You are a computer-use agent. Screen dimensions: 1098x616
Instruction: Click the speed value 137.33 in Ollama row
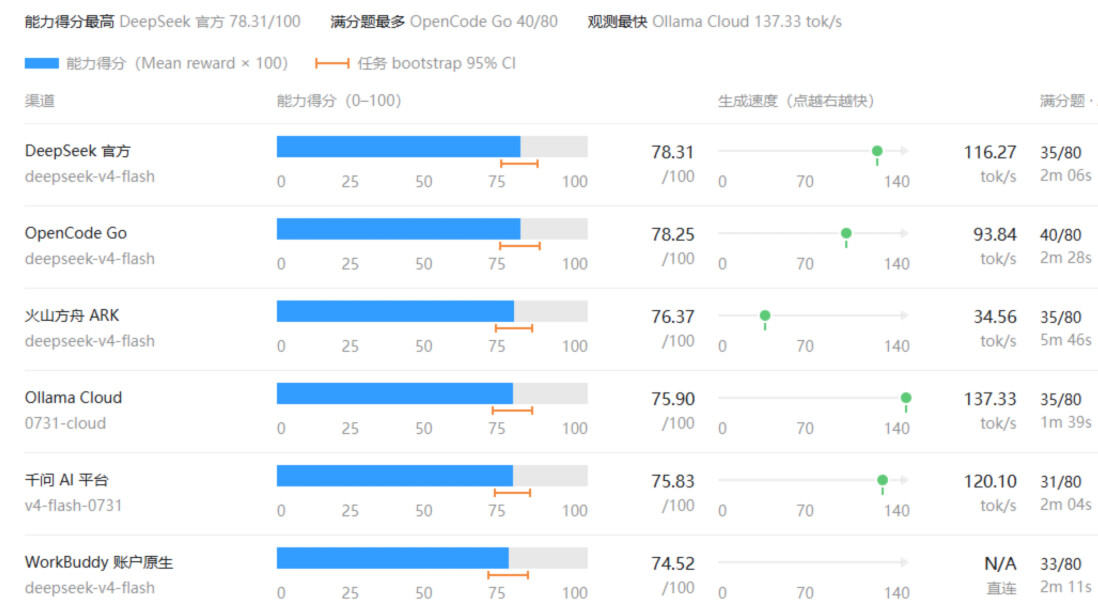pyautogui.click(x=989, y=399)
